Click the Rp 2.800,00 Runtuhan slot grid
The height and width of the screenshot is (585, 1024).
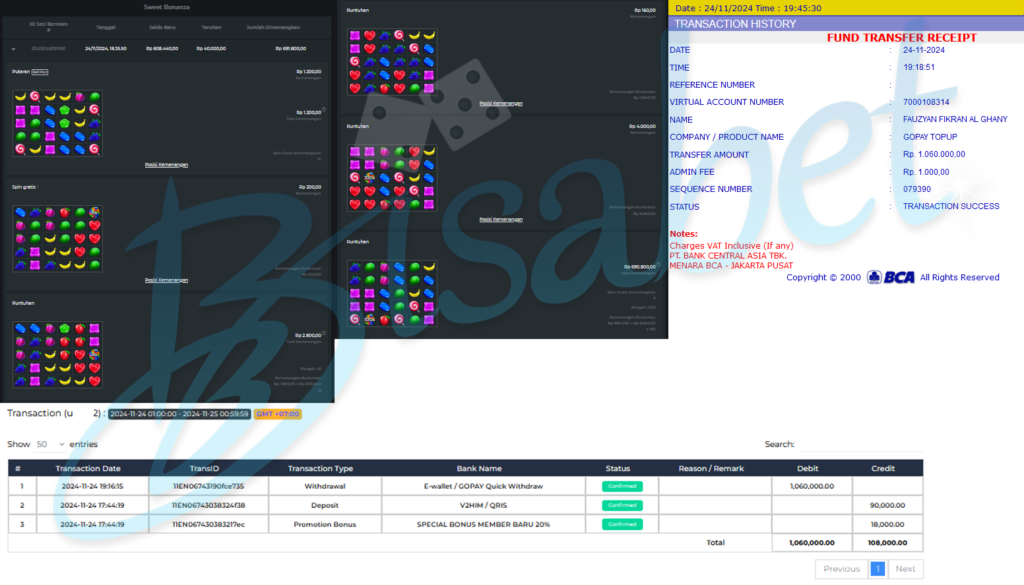click(x=57, y=355)
